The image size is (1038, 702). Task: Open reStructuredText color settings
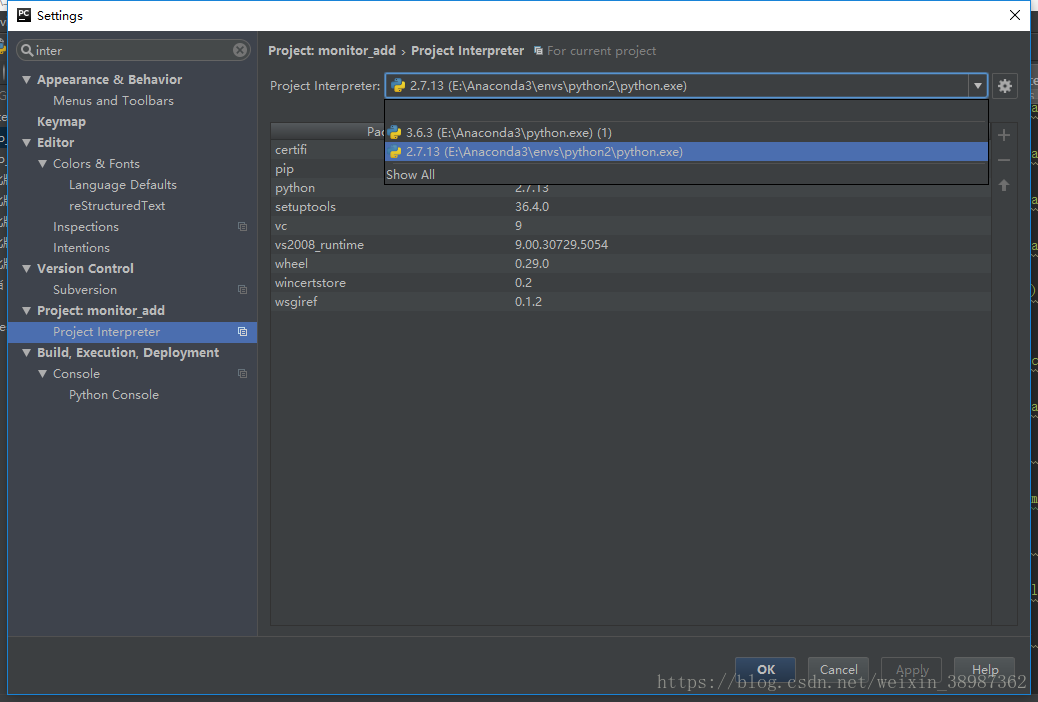[117, 206]
